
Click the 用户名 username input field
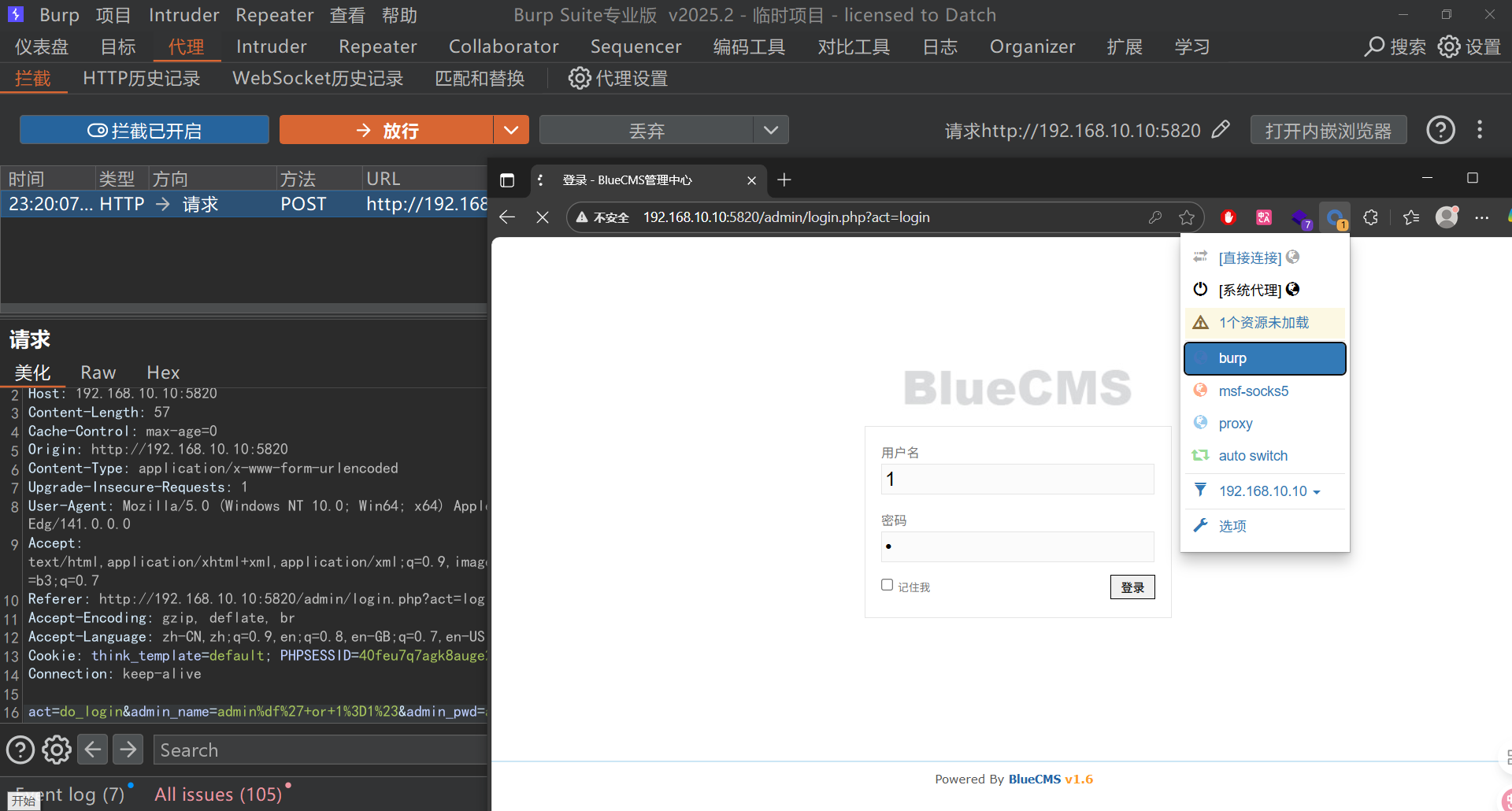click(x=1017, y=480)
